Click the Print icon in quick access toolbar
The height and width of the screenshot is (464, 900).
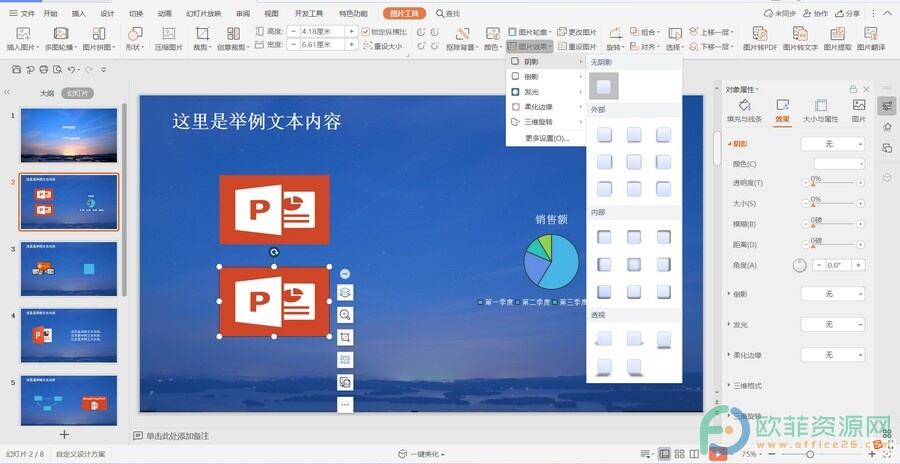44,69
